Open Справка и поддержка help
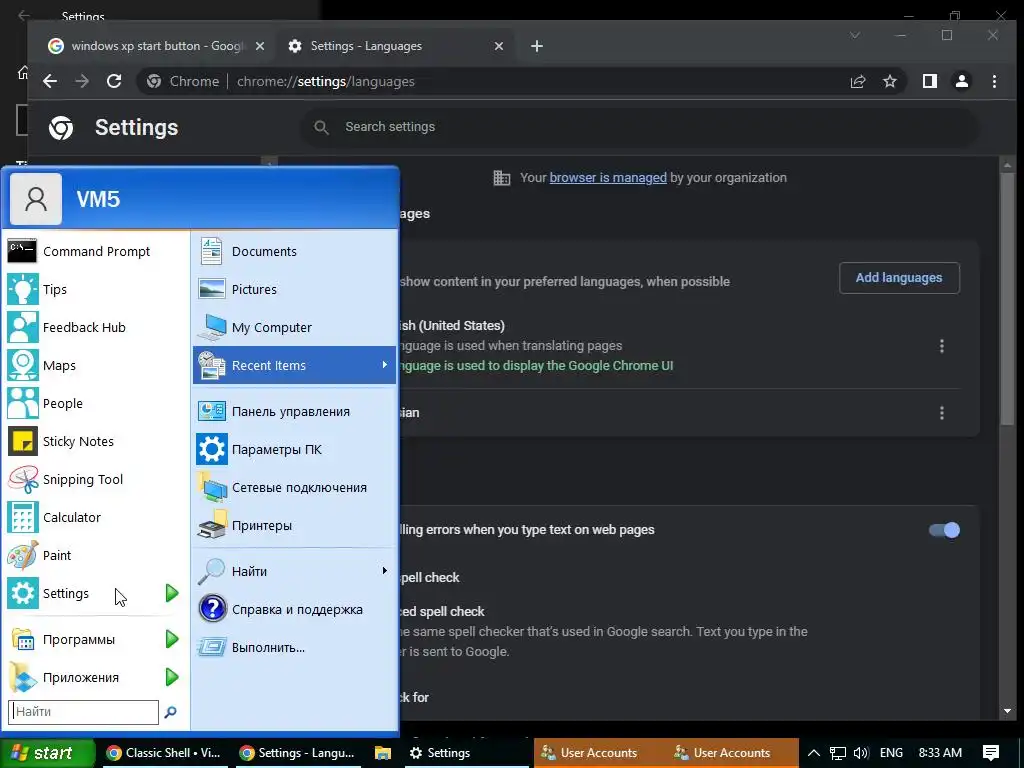1024x768 pixels. click(x=295, y=609)
